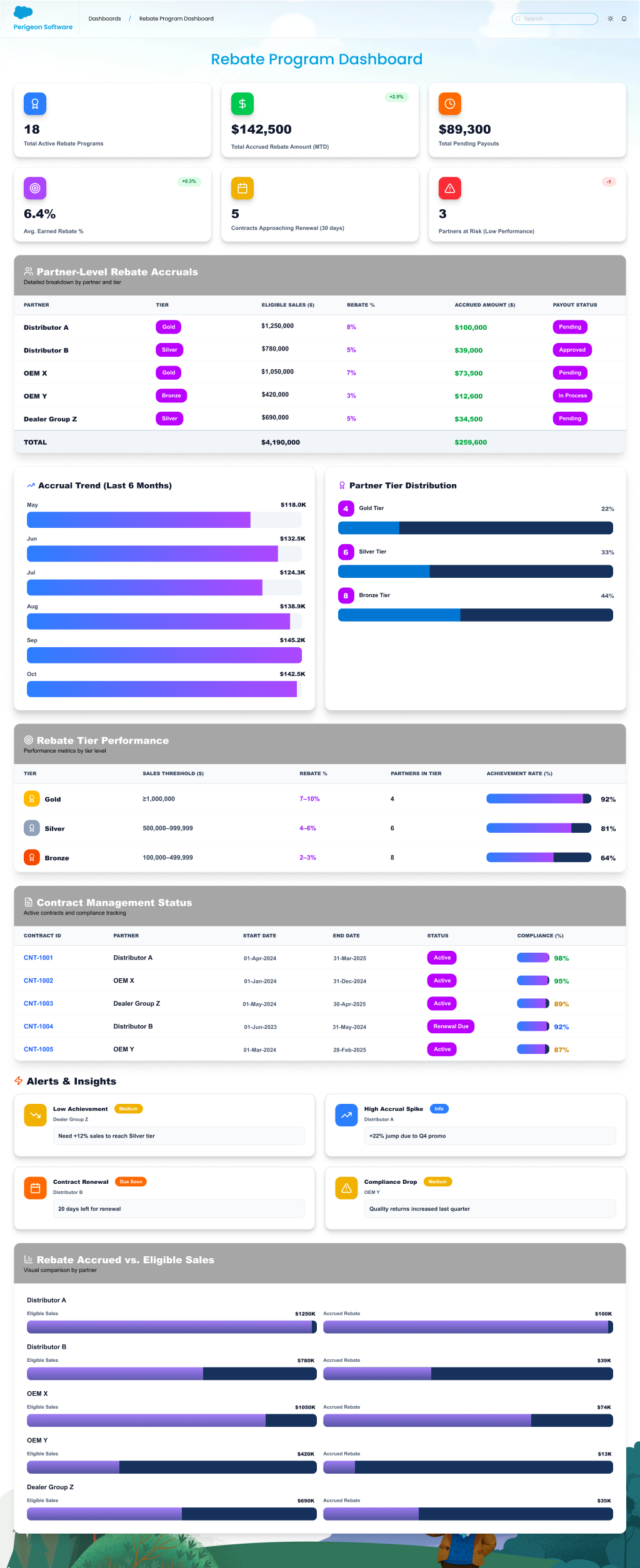Click the Gold tier achievement rate bar
Viewport: 640px width, 1568px height.
[538, 798]
